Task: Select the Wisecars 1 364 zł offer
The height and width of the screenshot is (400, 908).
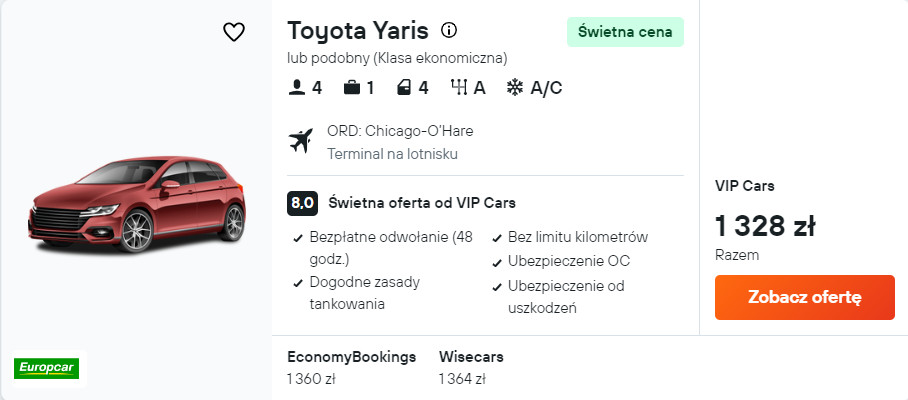Action: 470,367
